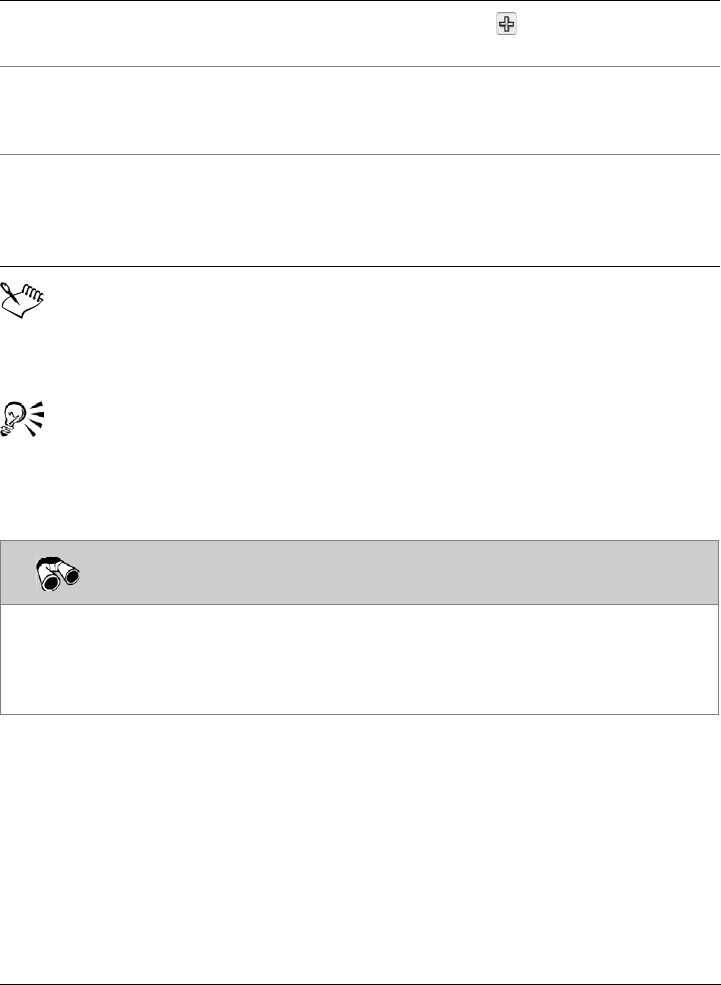The height and width of the screenshot is (985, 721).
Task: Click inside the white box under gray header
Action: (x=359, y=659)
